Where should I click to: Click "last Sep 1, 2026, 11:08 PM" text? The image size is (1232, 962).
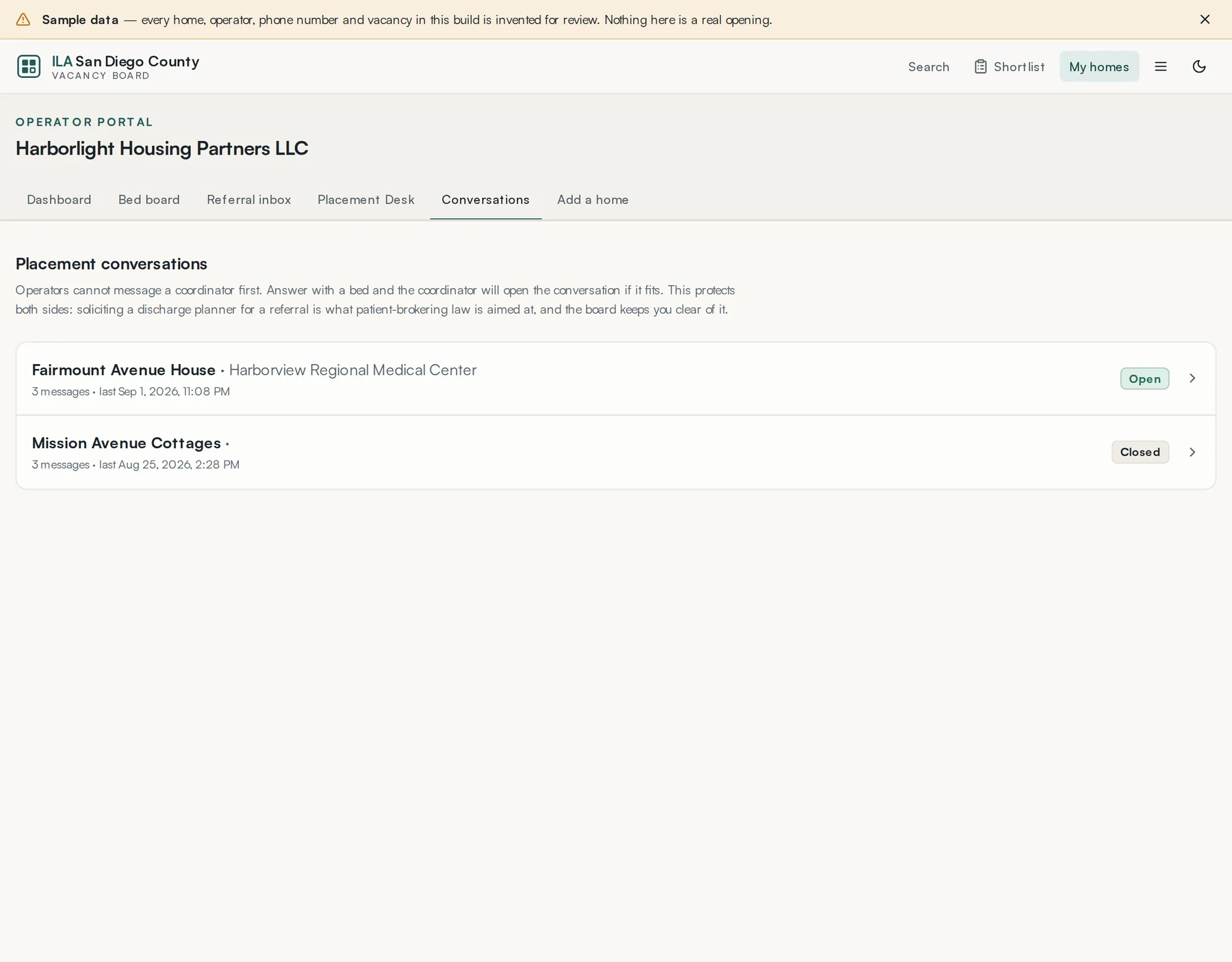164,391
